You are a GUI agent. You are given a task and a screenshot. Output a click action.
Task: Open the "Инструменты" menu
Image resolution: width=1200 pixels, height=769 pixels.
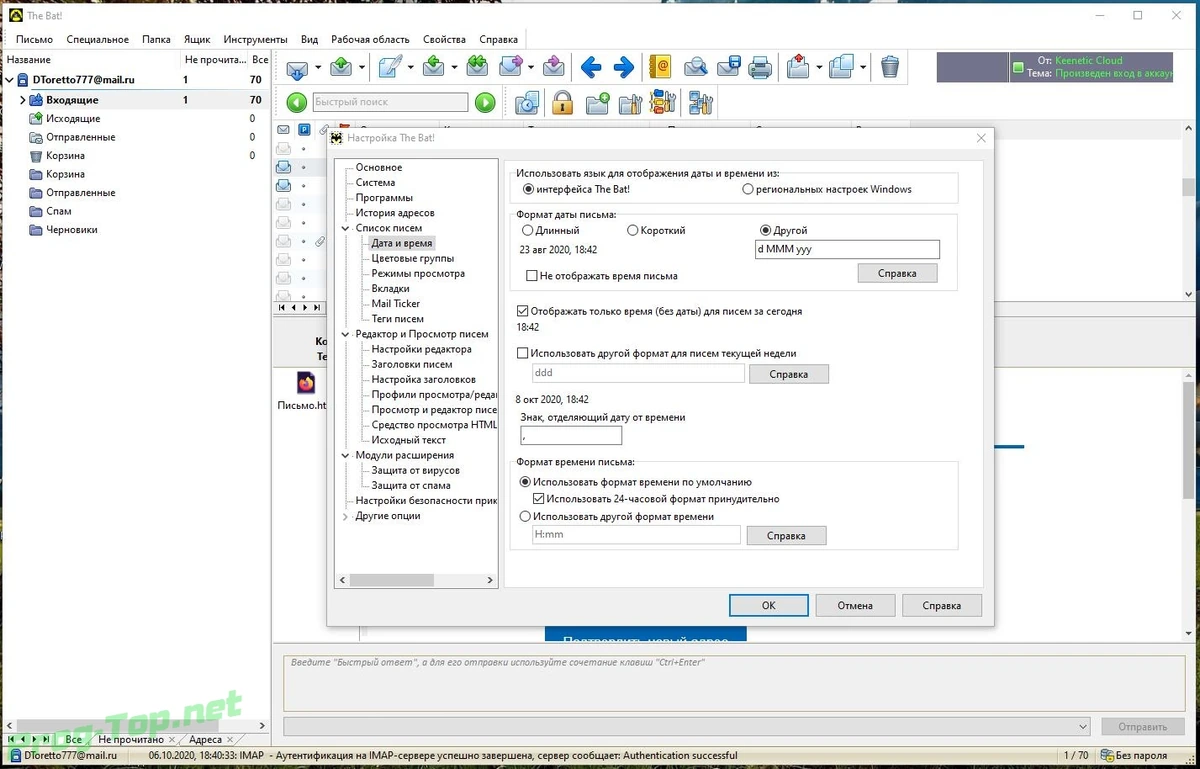[x=255, y=39]
